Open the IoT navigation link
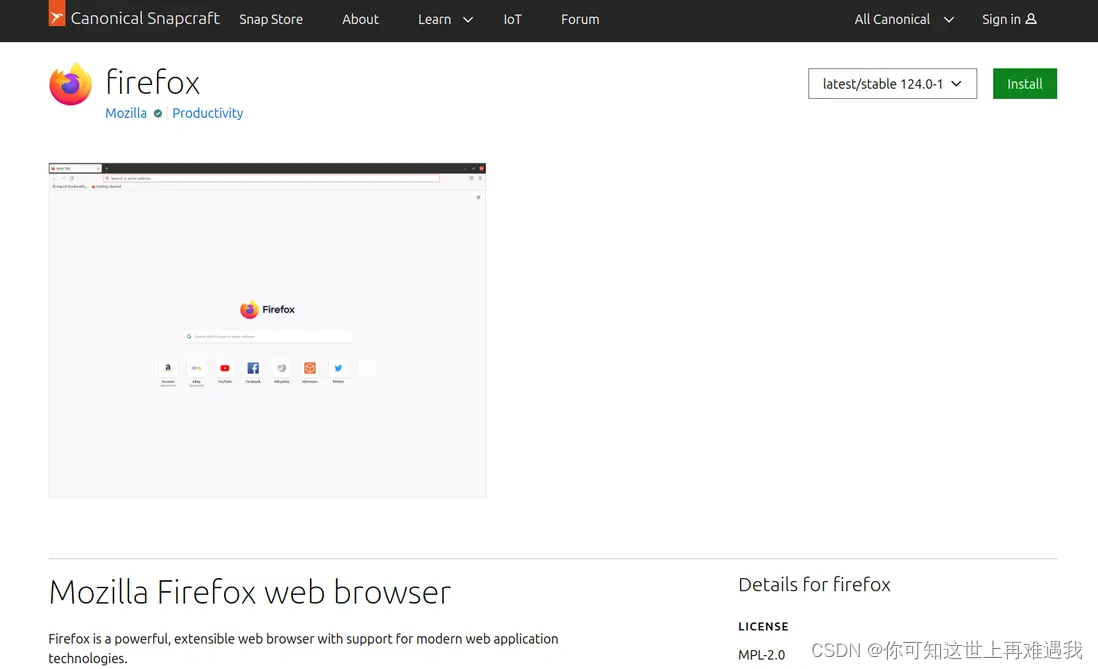This screenshot has height=669, width=1098. coord(513,20)
